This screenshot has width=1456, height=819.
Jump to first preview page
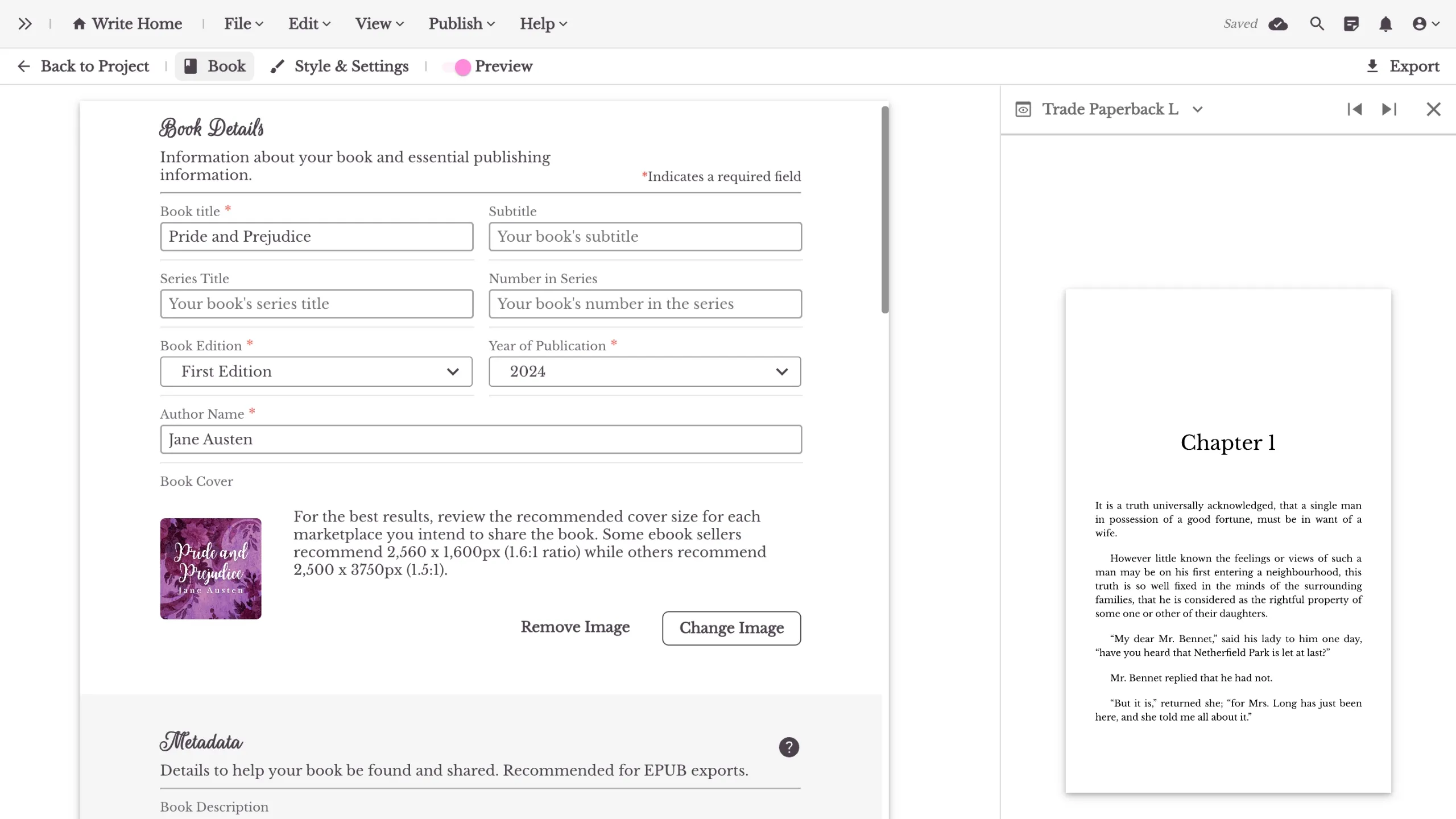(x=1354, y=109)
